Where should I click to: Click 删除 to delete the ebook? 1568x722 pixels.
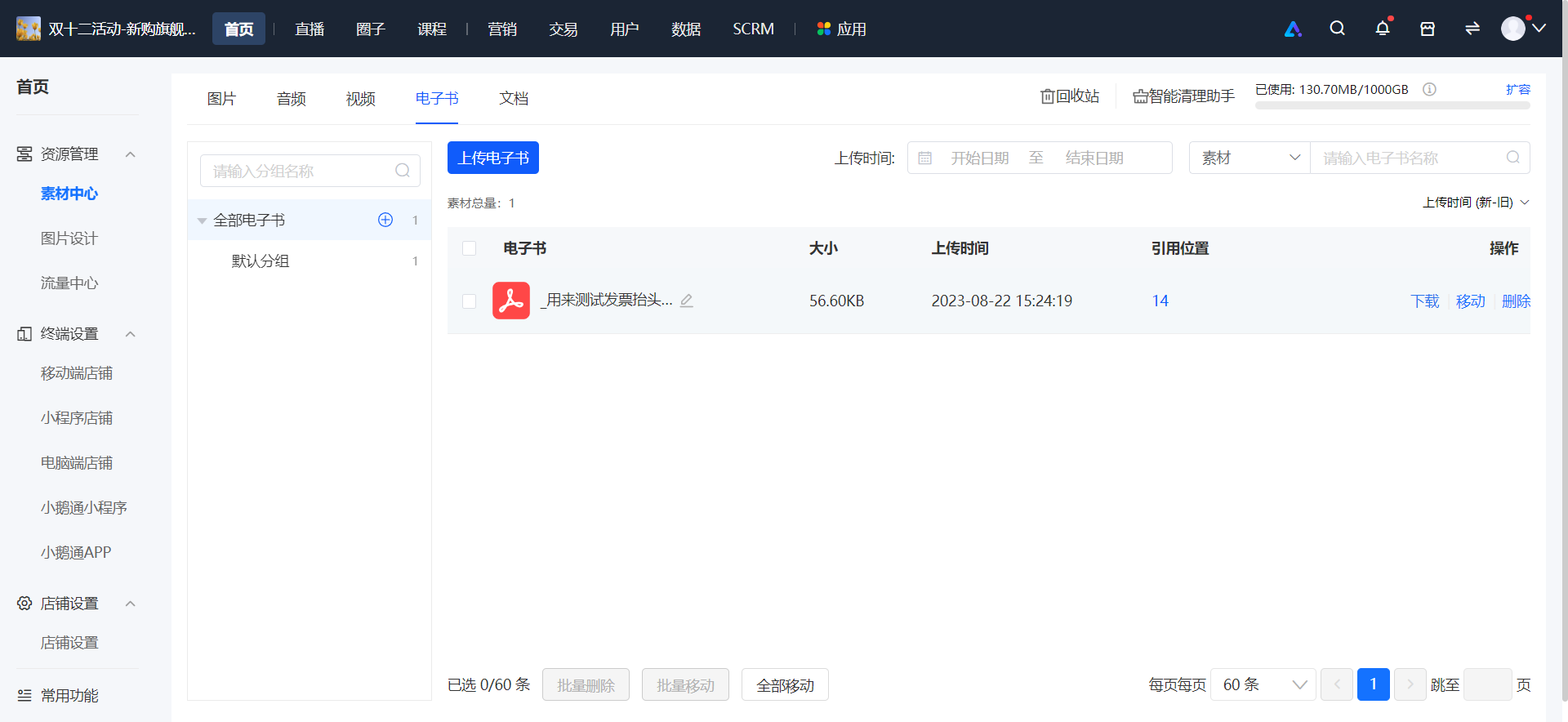pos(1516,301)
